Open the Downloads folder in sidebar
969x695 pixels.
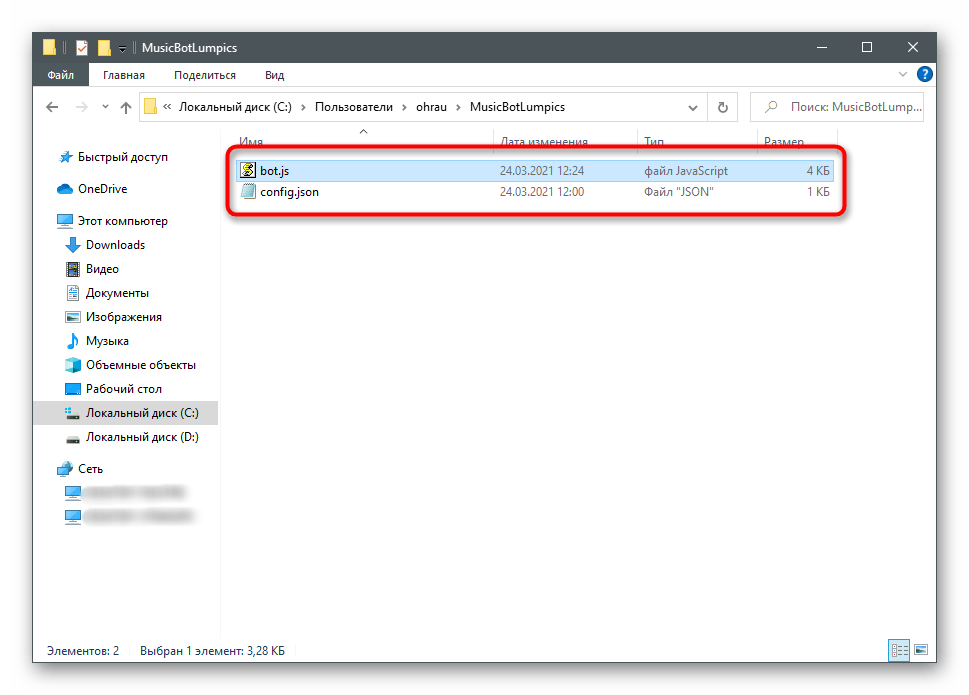pyautogui.click(x=115, y=245)
